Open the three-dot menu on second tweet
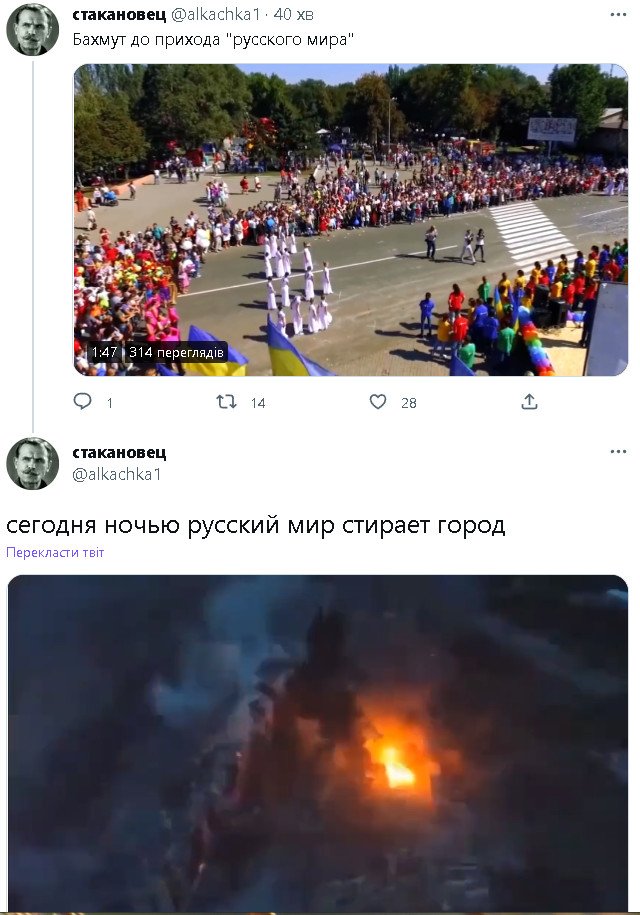The image size is (640, 915). click(618, 452)
